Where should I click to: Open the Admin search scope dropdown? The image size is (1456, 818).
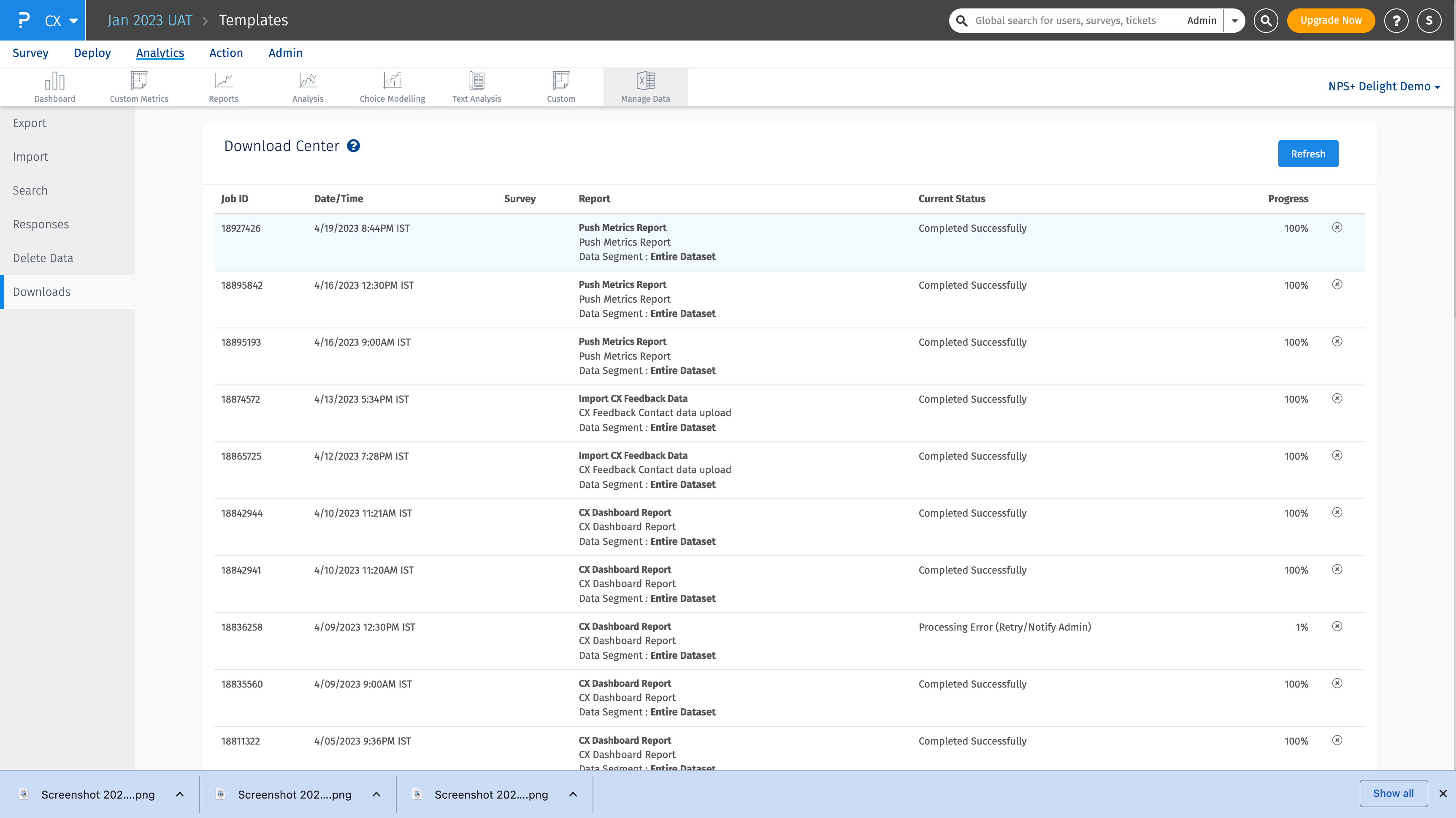[x=1234, y=21]
